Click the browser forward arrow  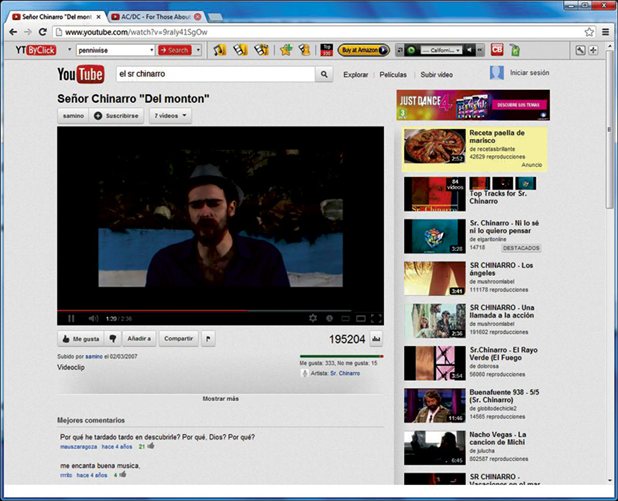pos(28,32)
